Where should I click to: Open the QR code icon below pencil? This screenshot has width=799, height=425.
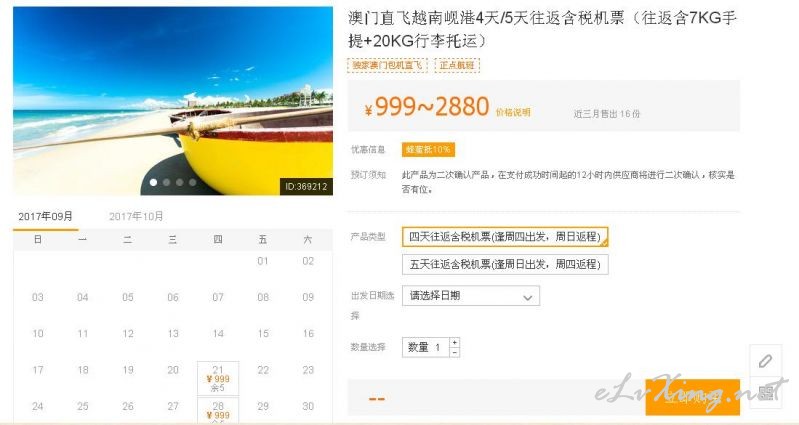(765, 392)
